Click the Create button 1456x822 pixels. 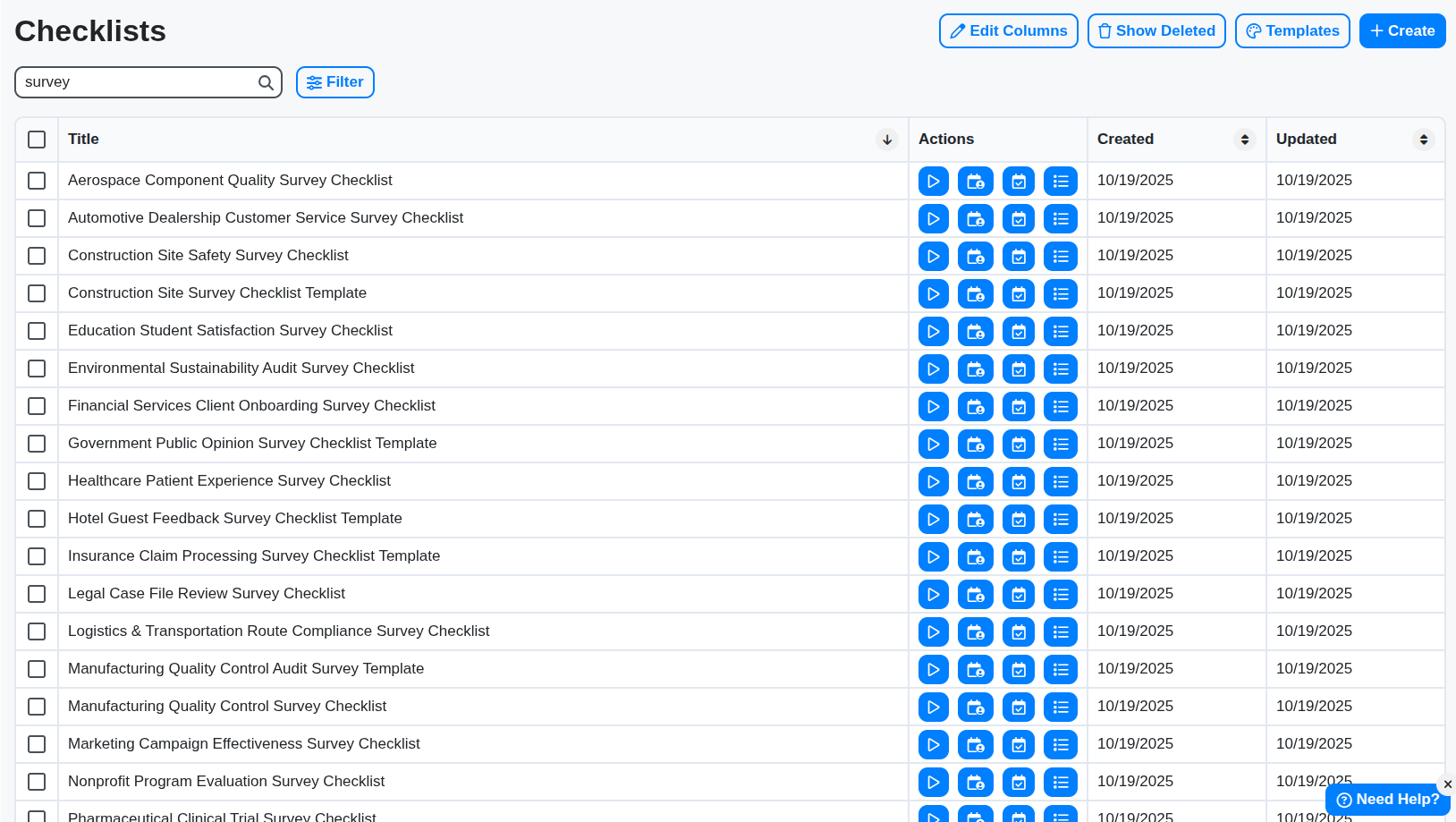click(1402, 30)
